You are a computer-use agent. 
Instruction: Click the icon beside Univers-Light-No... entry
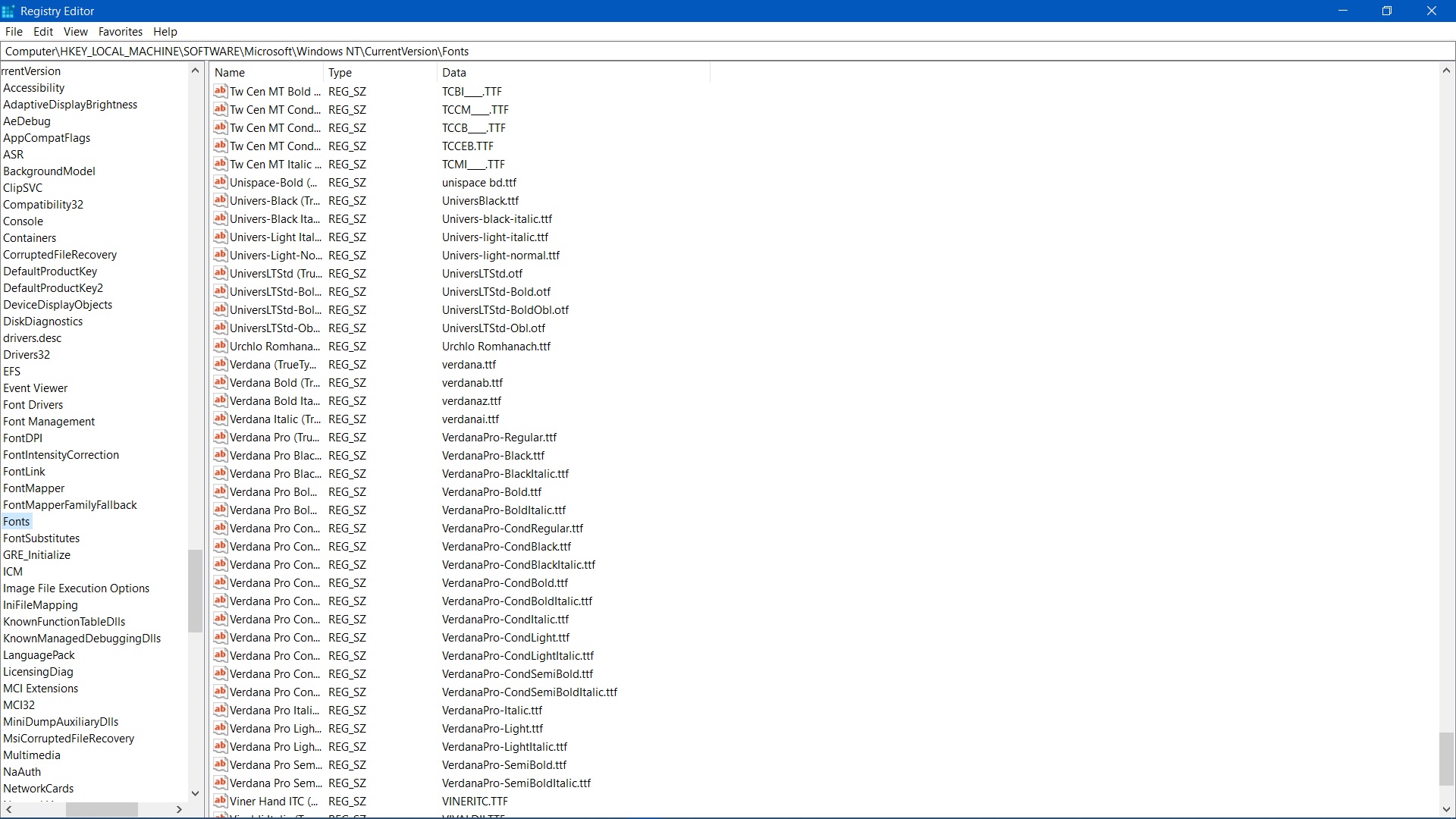click(221, 255)
